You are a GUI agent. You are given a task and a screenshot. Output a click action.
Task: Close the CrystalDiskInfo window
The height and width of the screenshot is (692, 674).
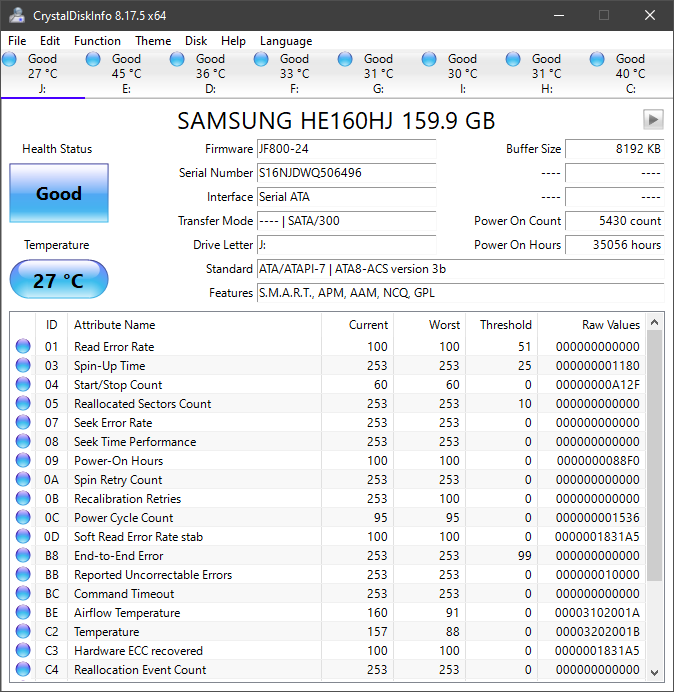tap(650, 15)
